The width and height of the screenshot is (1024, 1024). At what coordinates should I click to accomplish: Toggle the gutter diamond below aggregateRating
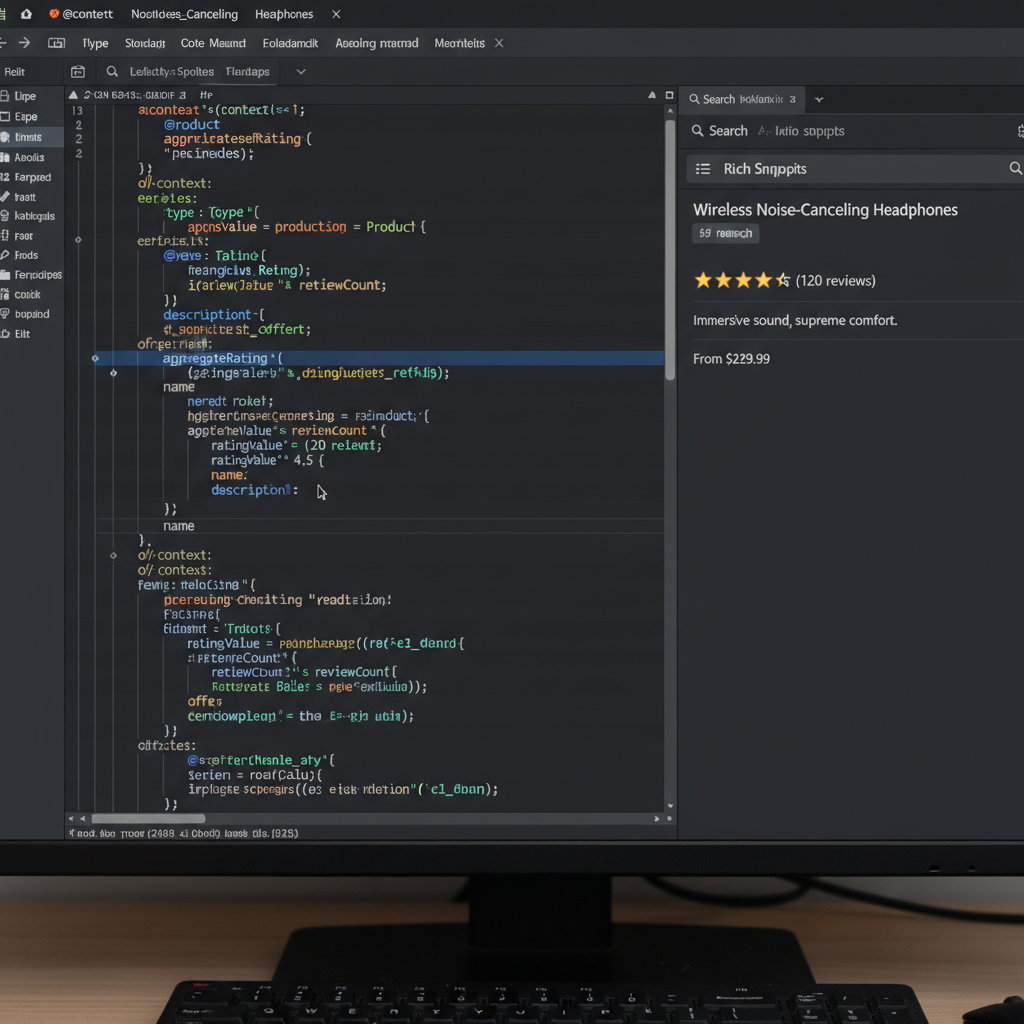(x=113, y=372)
